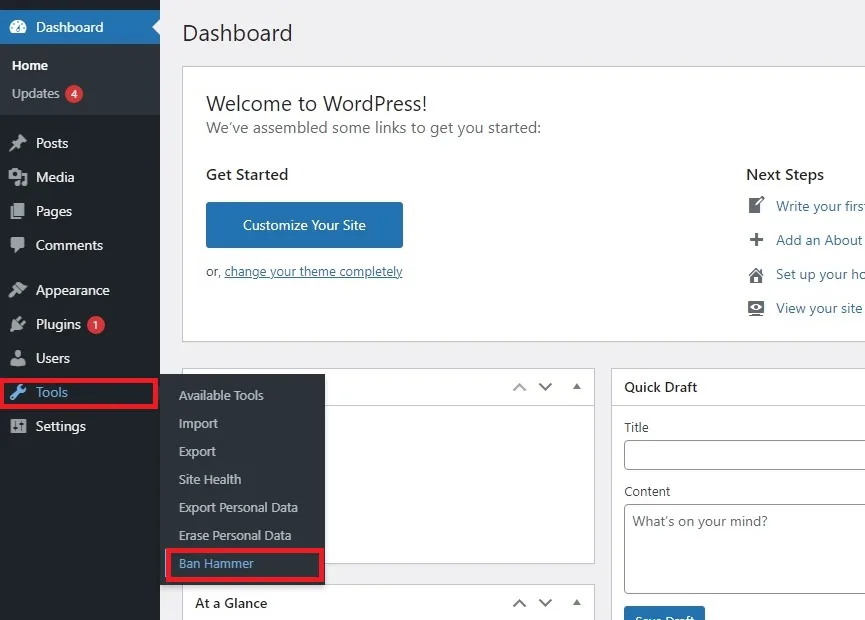Click the Media library icon
865x620 pixels.
pos(18,177)
